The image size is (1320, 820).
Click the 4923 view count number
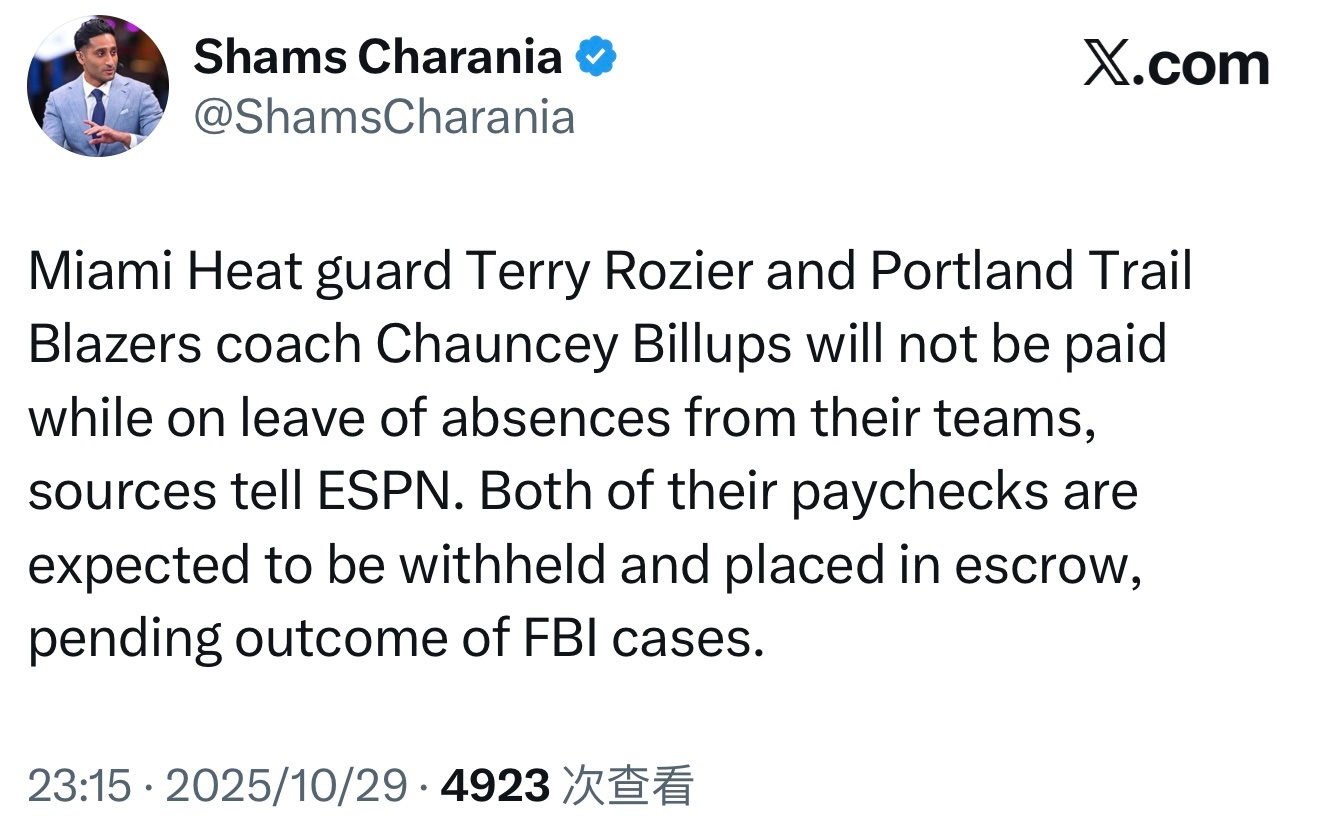[495, 786]
